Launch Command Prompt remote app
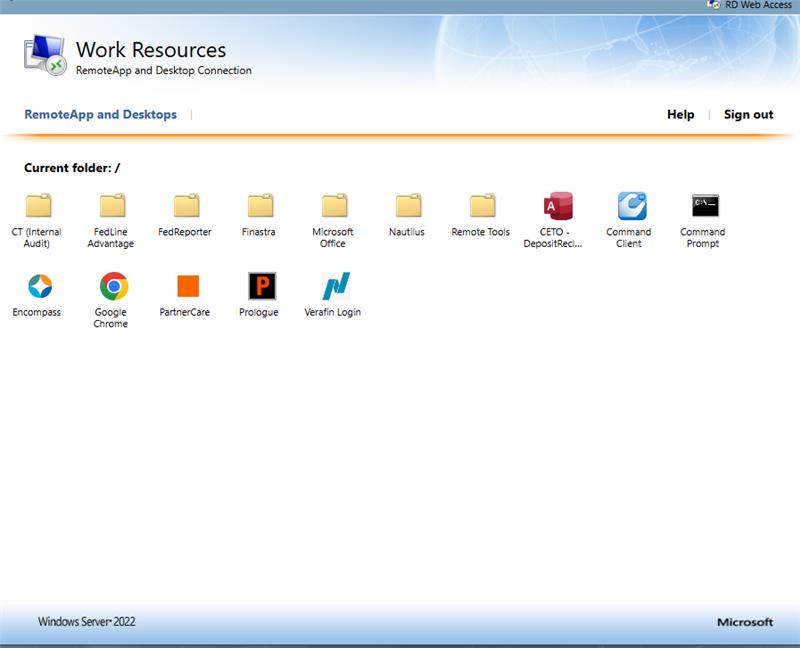The width and height of the screenshot is (800, 648). pos(705,206)
